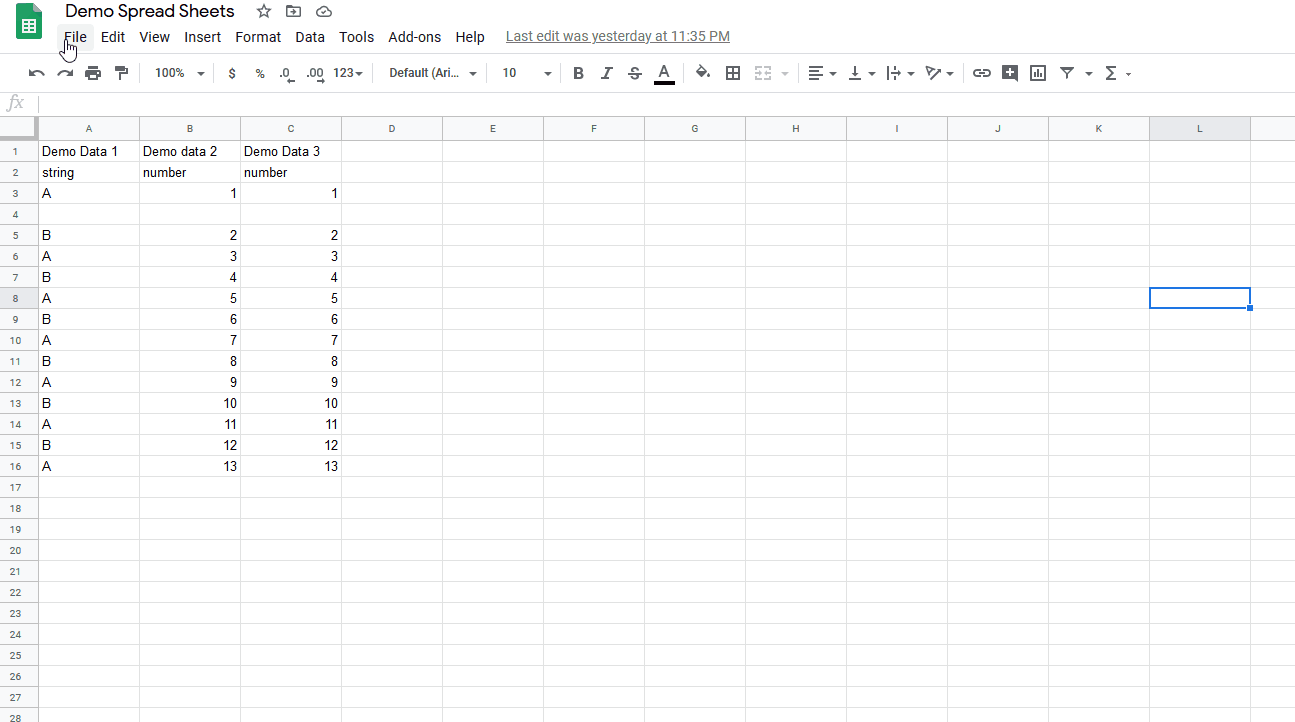This screenshot has width=1295, height=722.
Task: Create a filter with funnel icon
Action: tap(1067, 73)
